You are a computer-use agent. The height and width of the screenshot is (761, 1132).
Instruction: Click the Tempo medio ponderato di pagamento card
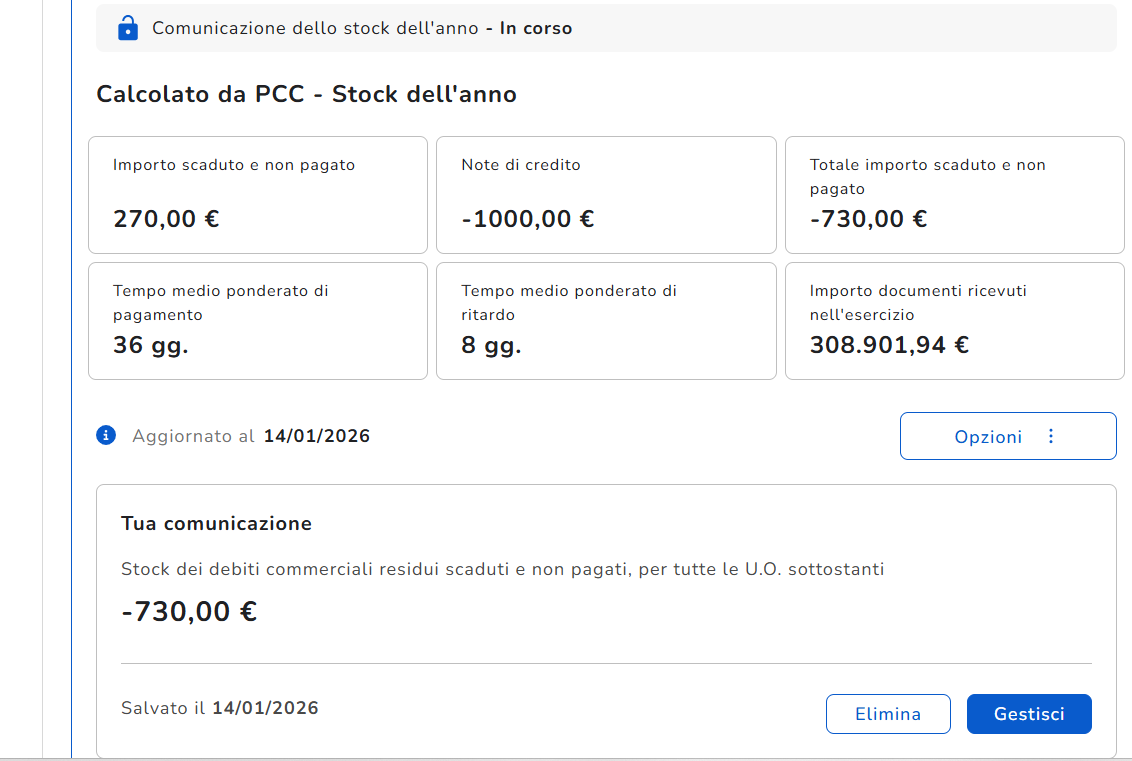click(x=258, y=321)
